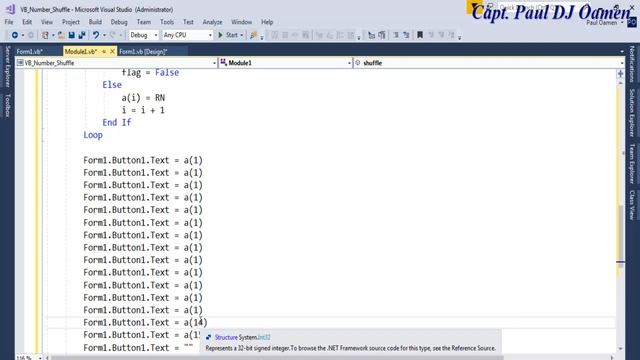This screenshot has height=360, width=640.
Task: Open the New Project dropdown arrow
Action: tap(53, 35)
